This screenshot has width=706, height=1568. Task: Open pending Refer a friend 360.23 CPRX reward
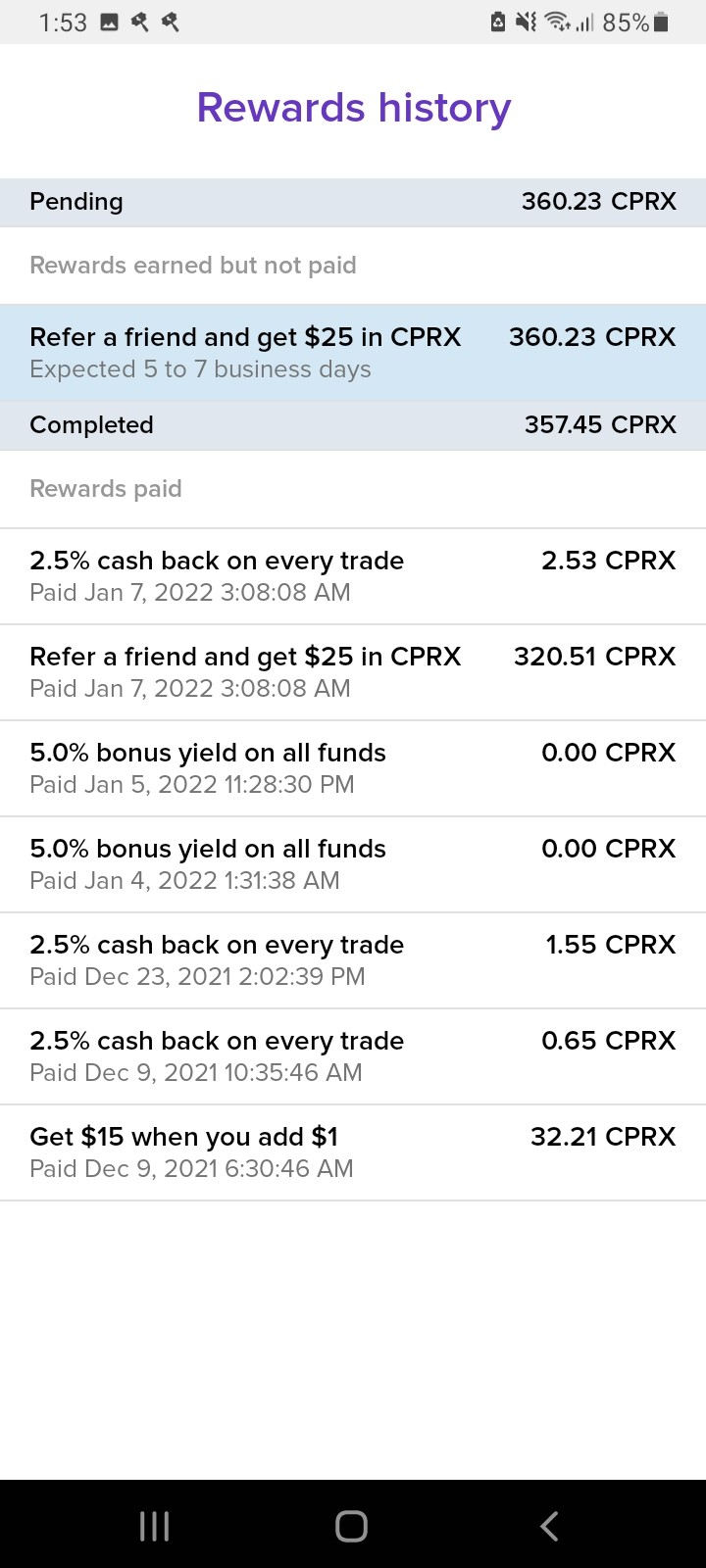[353, 353]
